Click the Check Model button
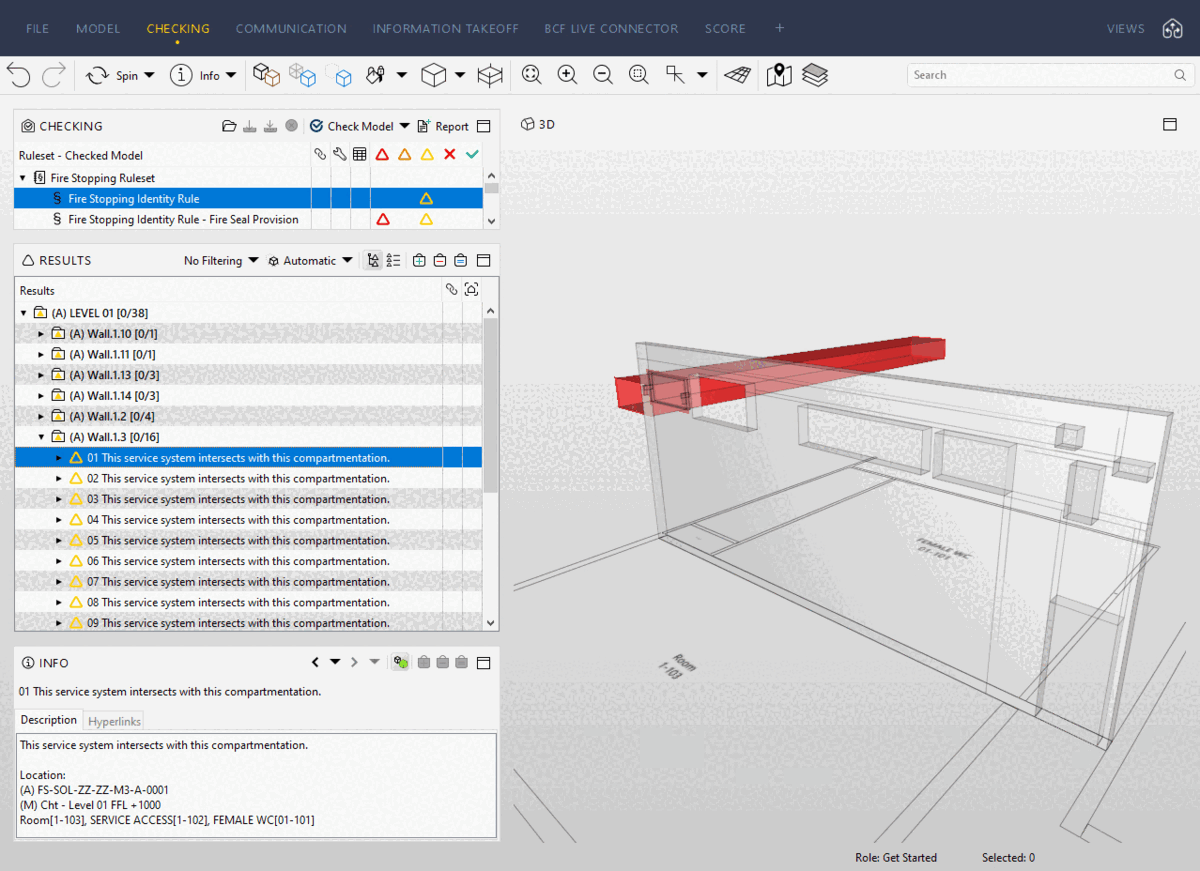This screenshot has height=871, width=1200. click(351, 126)
